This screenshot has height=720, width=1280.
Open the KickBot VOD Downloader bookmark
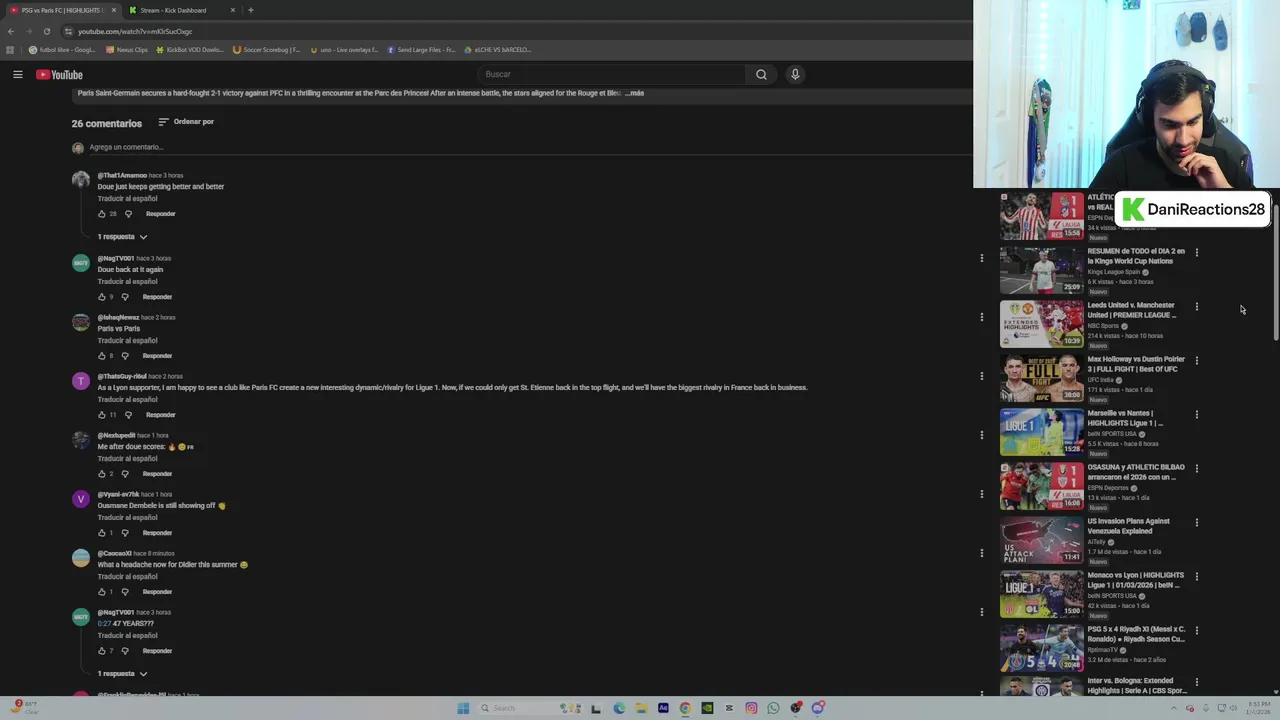(x=190, y=50)
